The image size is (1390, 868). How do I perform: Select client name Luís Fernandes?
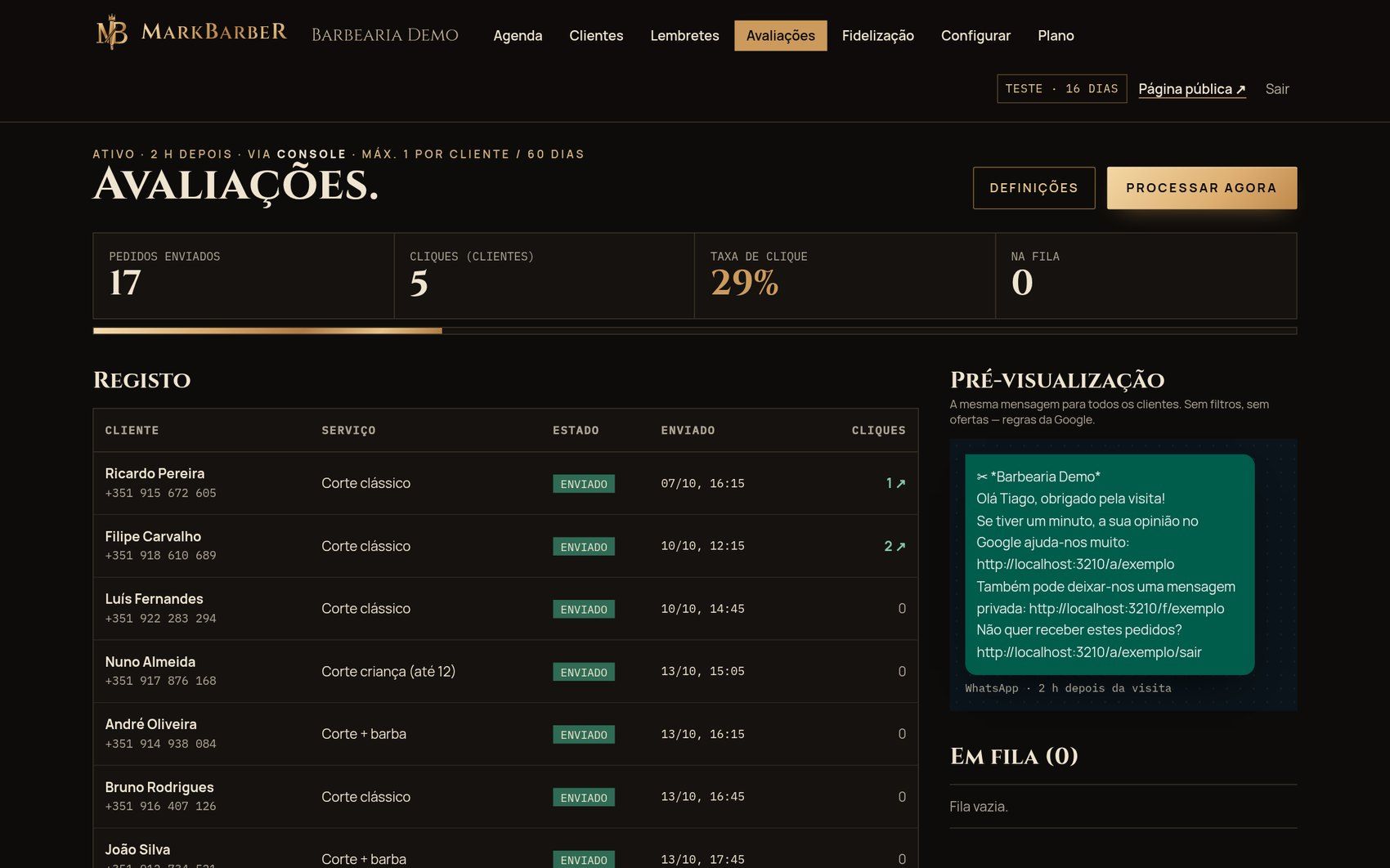pos(154,599)
